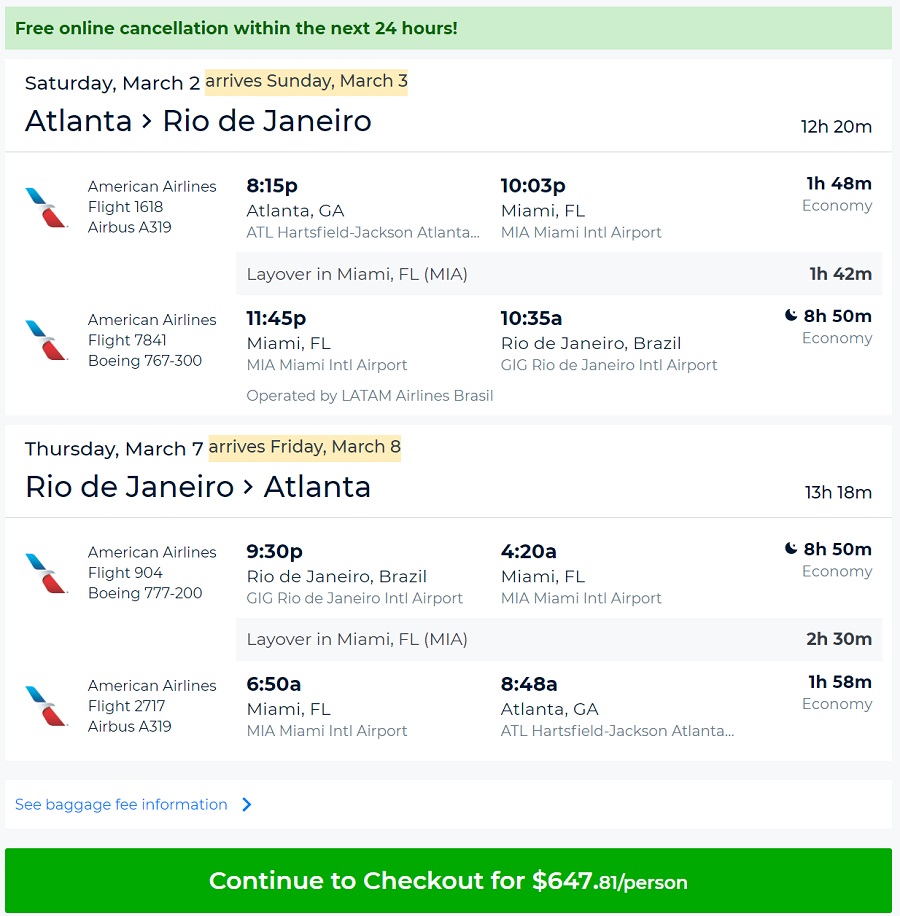The image size is (900, 916).
Task: Click 'Operated by LATAM Airlines Brasil' note
Action: [x=370, y=395]
